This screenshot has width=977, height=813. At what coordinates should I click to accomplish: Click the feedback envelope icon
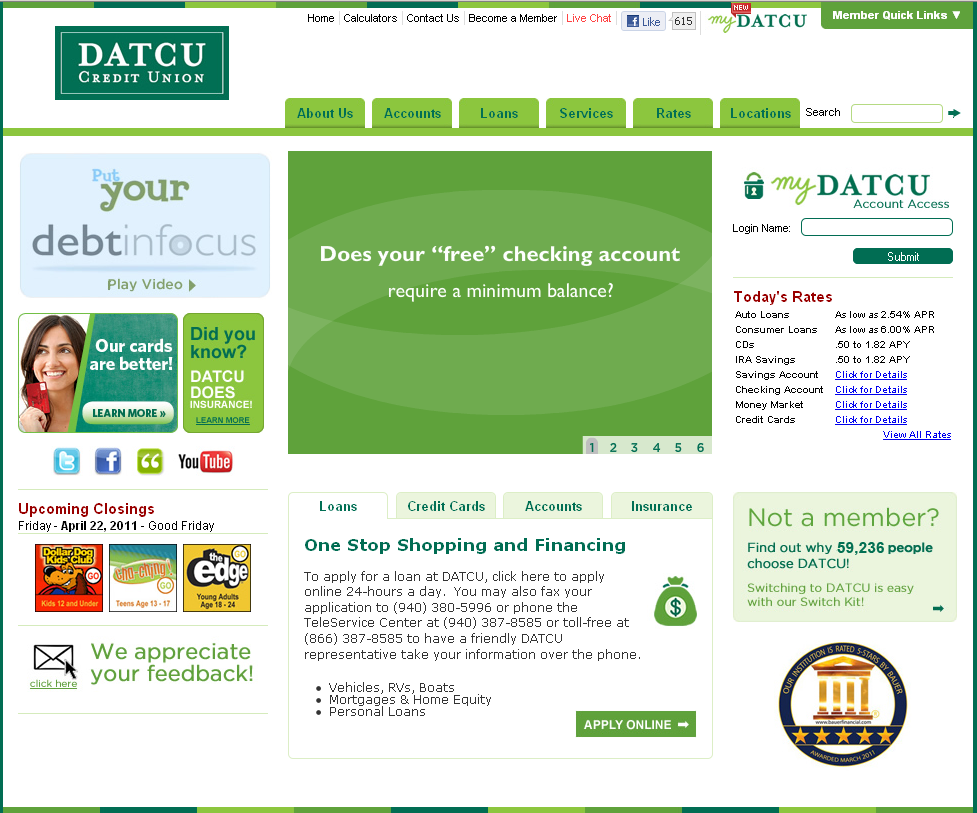coord(54,660)
